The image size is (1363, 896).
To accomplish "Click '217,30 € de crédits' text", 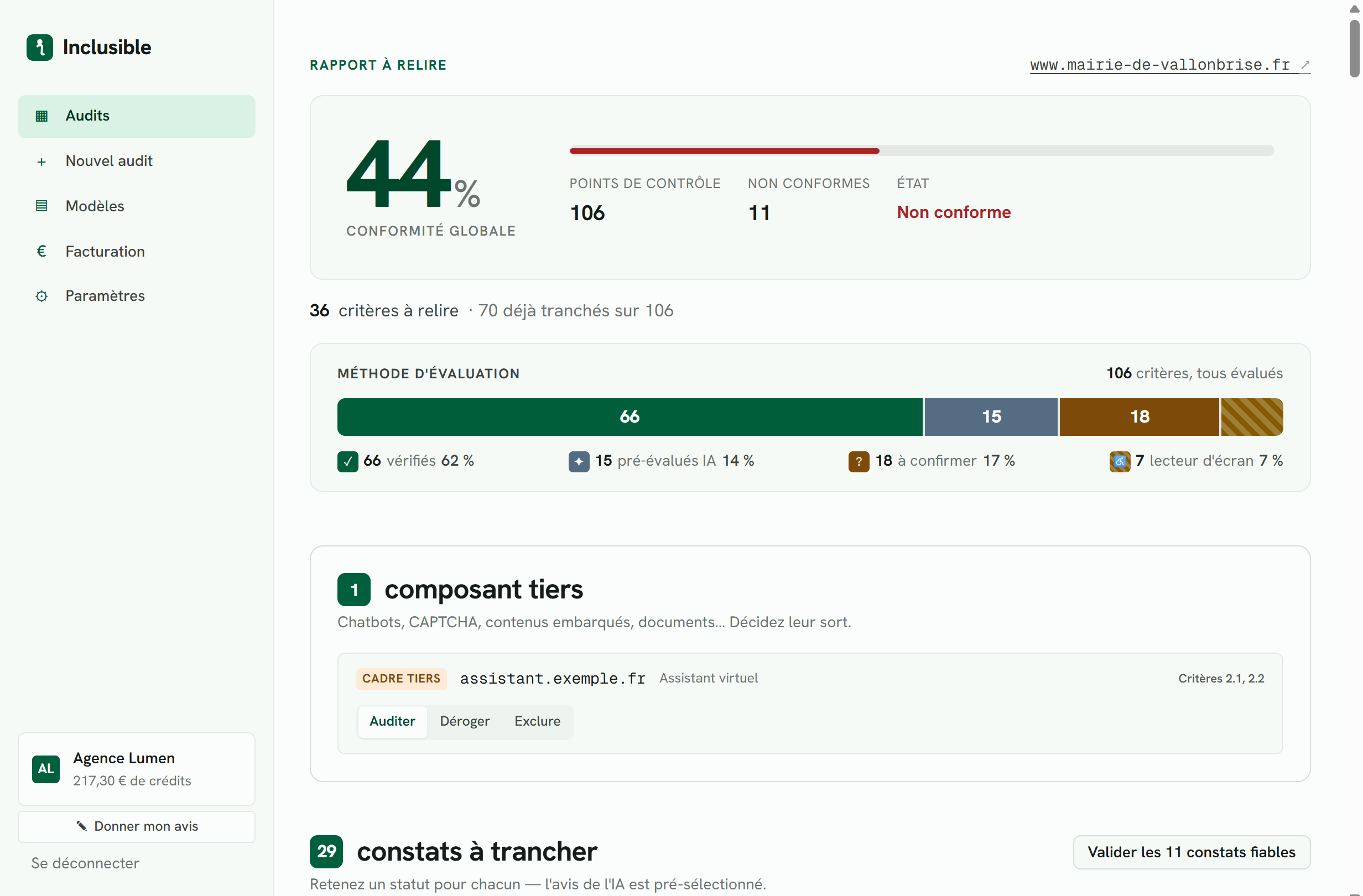I will (132, 781).
